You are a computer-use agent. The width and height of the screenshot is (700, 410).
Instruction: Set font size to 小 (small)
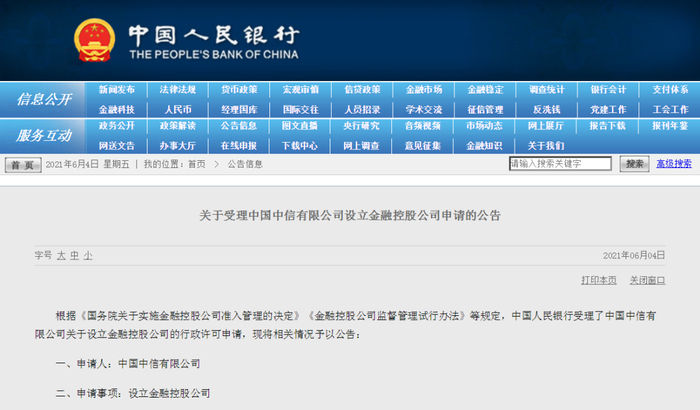coord(88,255)
